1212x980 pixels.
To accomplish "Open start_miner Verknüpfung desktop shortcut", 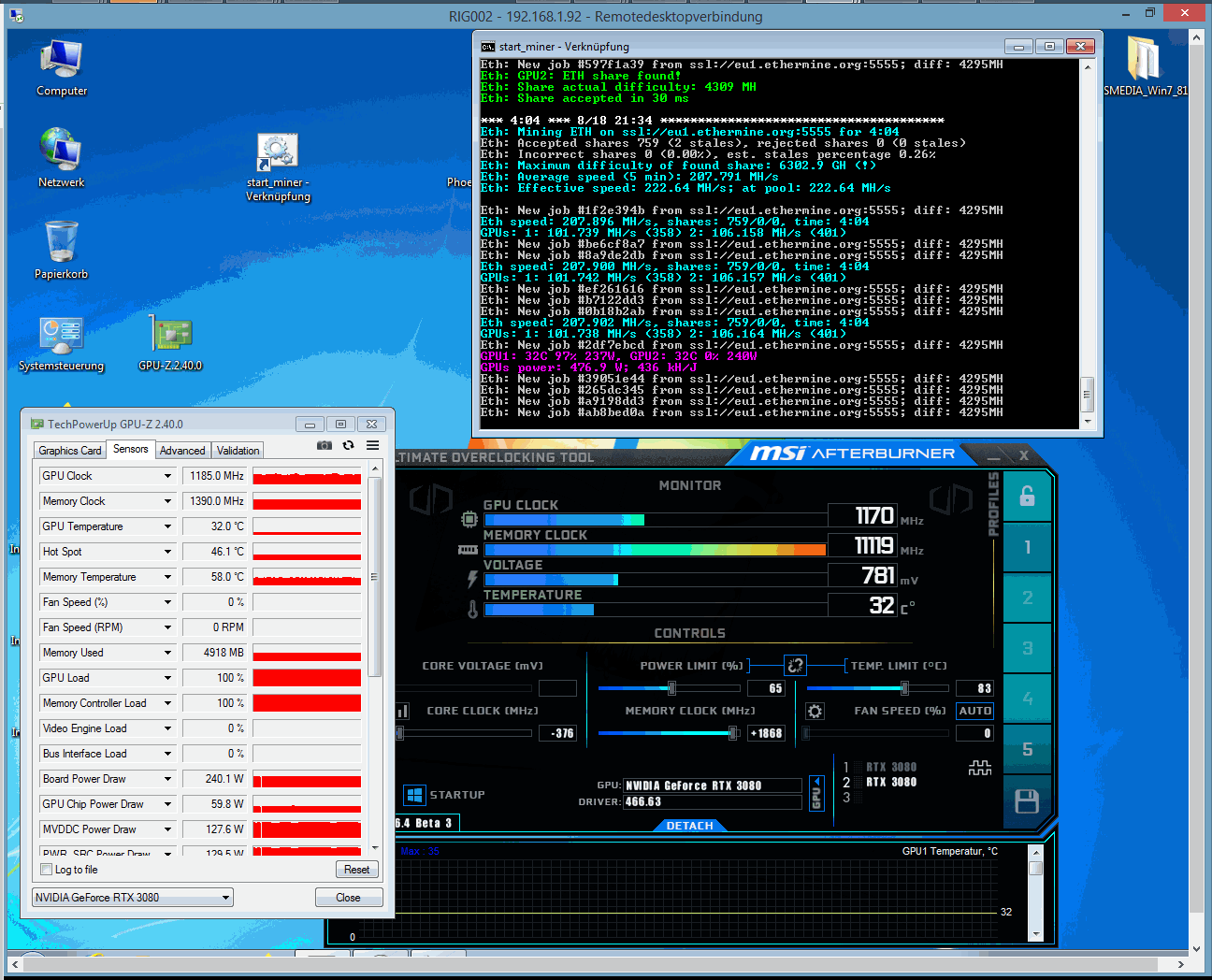I will (278, 167).
